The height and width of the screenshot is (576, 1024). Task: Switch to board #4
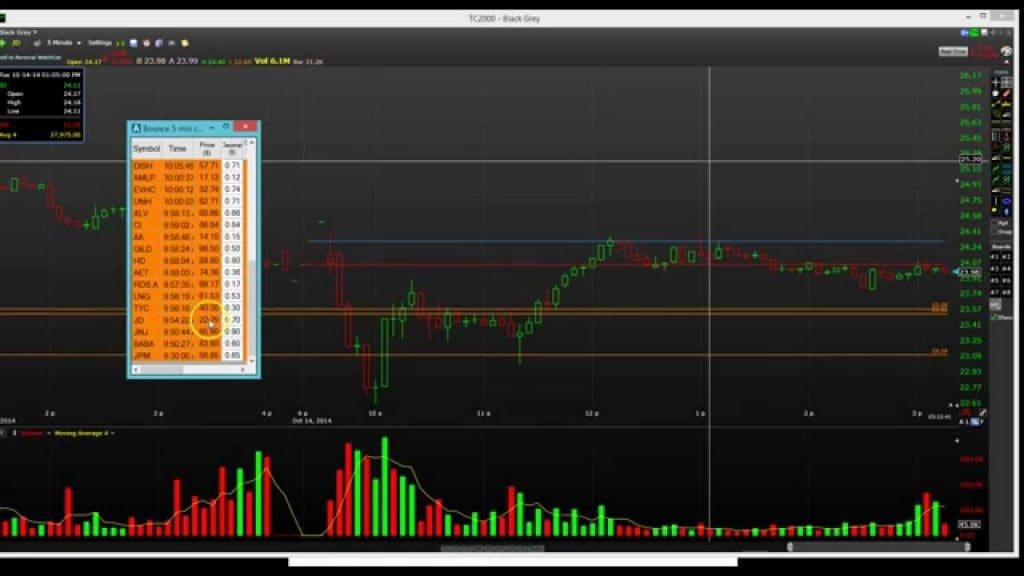click(x=1006, y=268)
